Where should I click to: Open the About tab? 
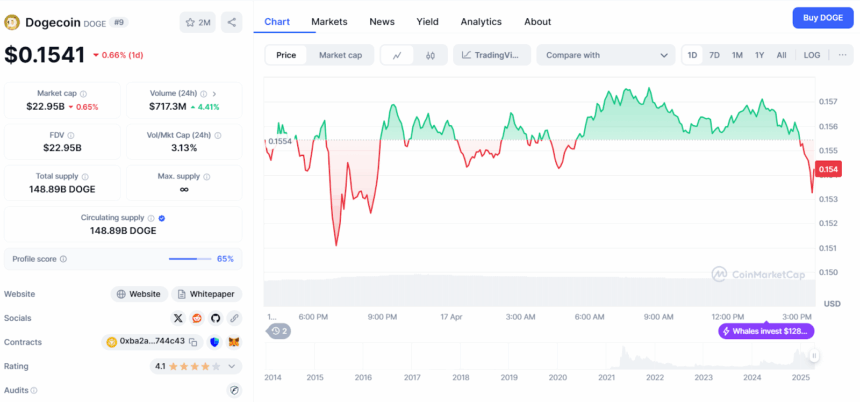tap(538, 22)
